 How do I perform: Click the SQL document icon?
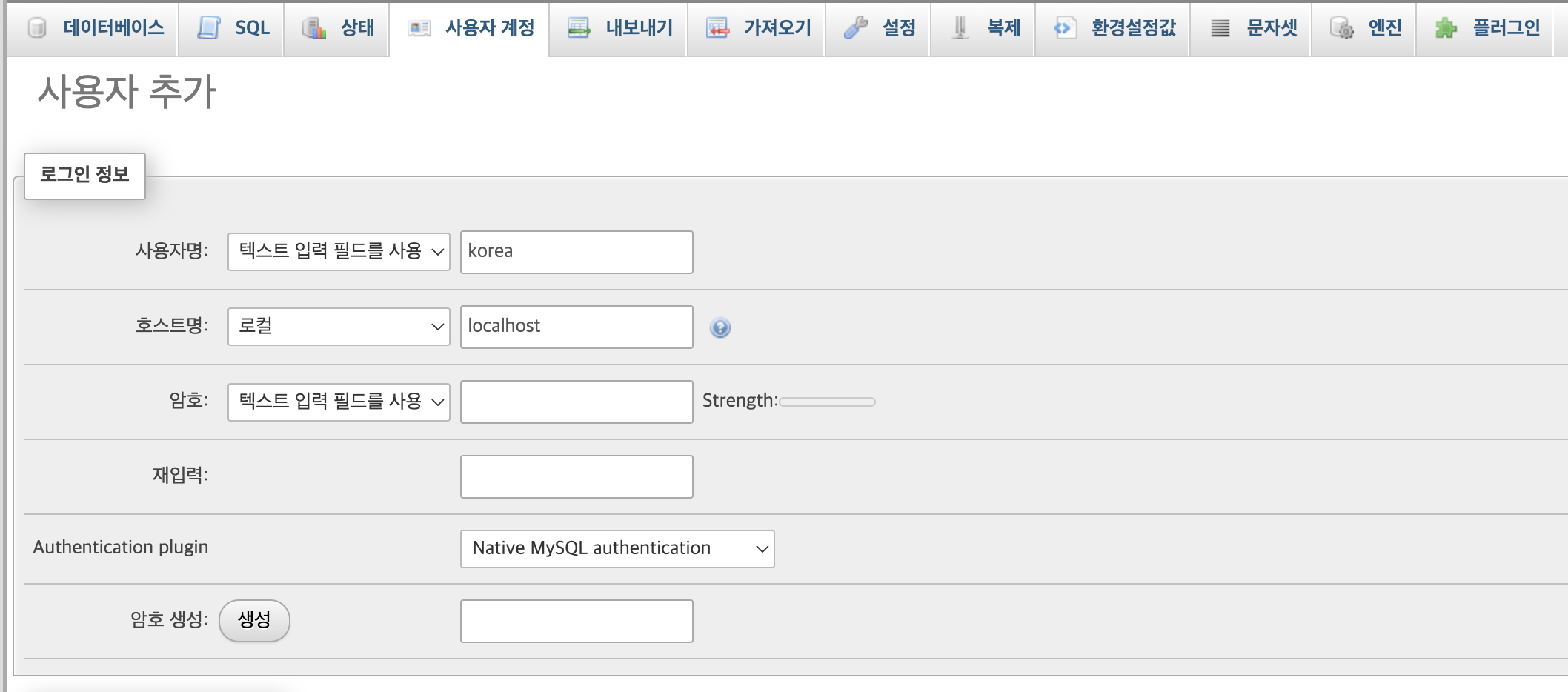pos(209,28)
